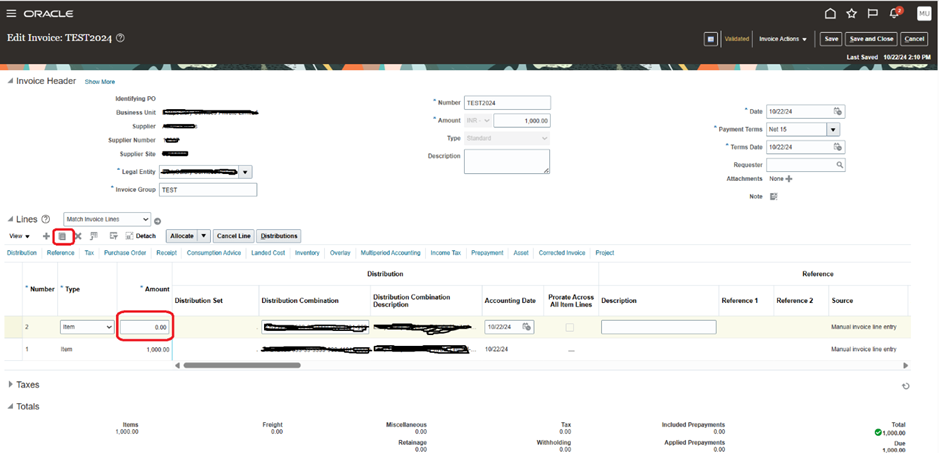This screenshot has width=939, height=453.
Task: Click the Requester search magnifier icon
Action: pyautogui.click(x=839, y=164)
